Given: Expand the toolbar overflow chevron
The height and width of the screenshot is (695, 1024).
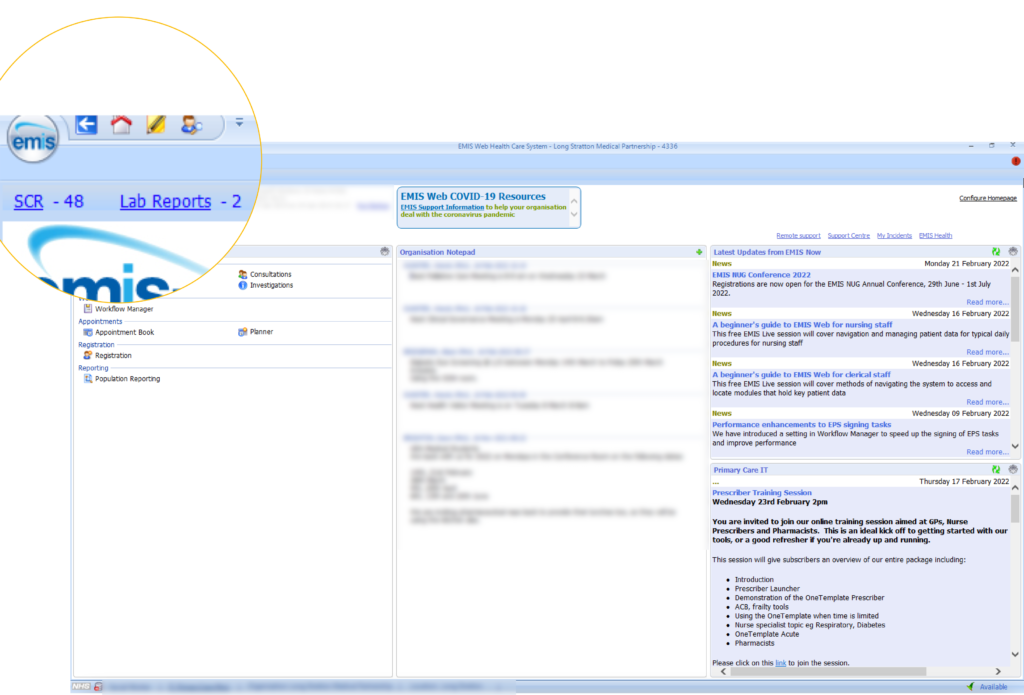Looking at the screenshot, I should pyautogui.click(x=239, y=122).
